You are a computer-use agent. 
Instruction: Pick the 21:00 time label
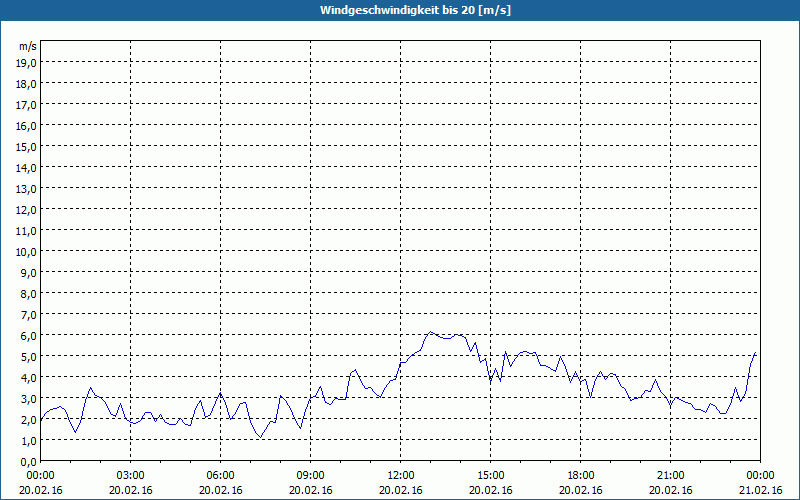pos(670,476)
